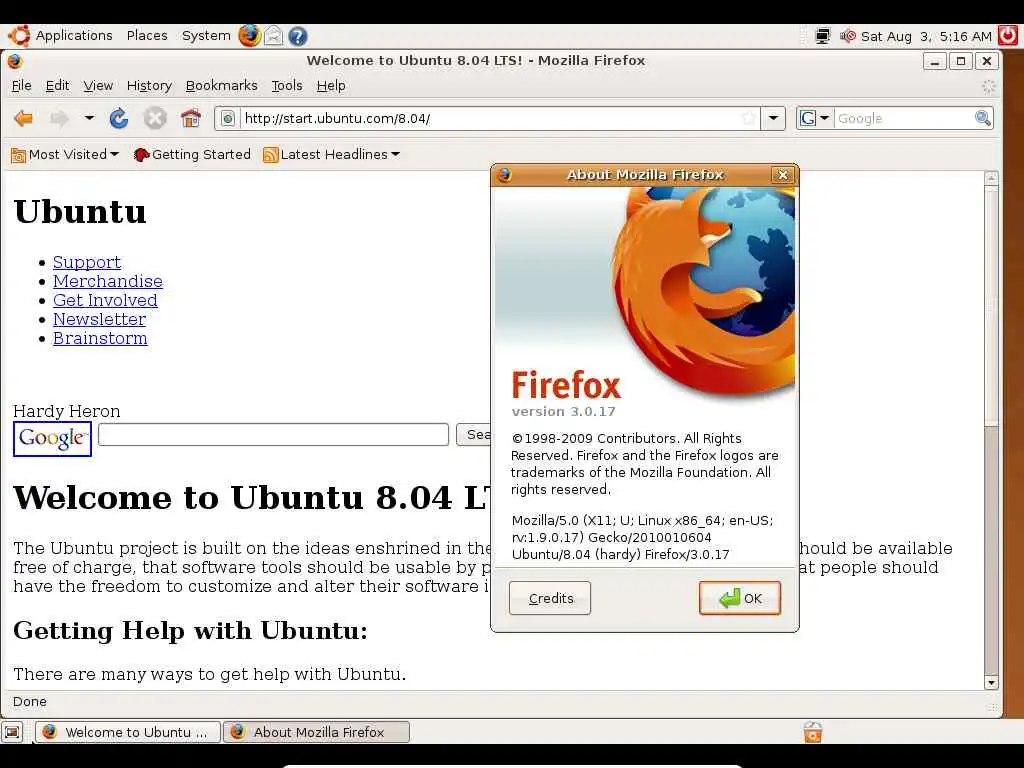Open the Getting Started bookmark
The image size is (1024, 768).
tap(192, 155)
